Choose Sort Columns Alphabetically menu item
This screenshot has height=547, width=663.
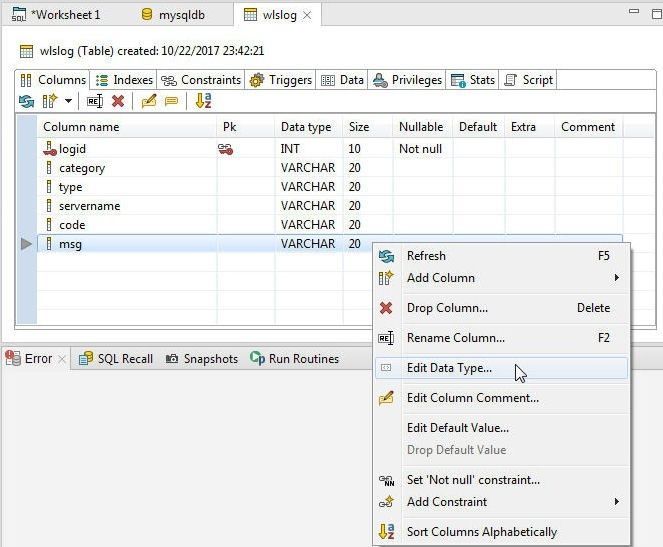[501, 532]
